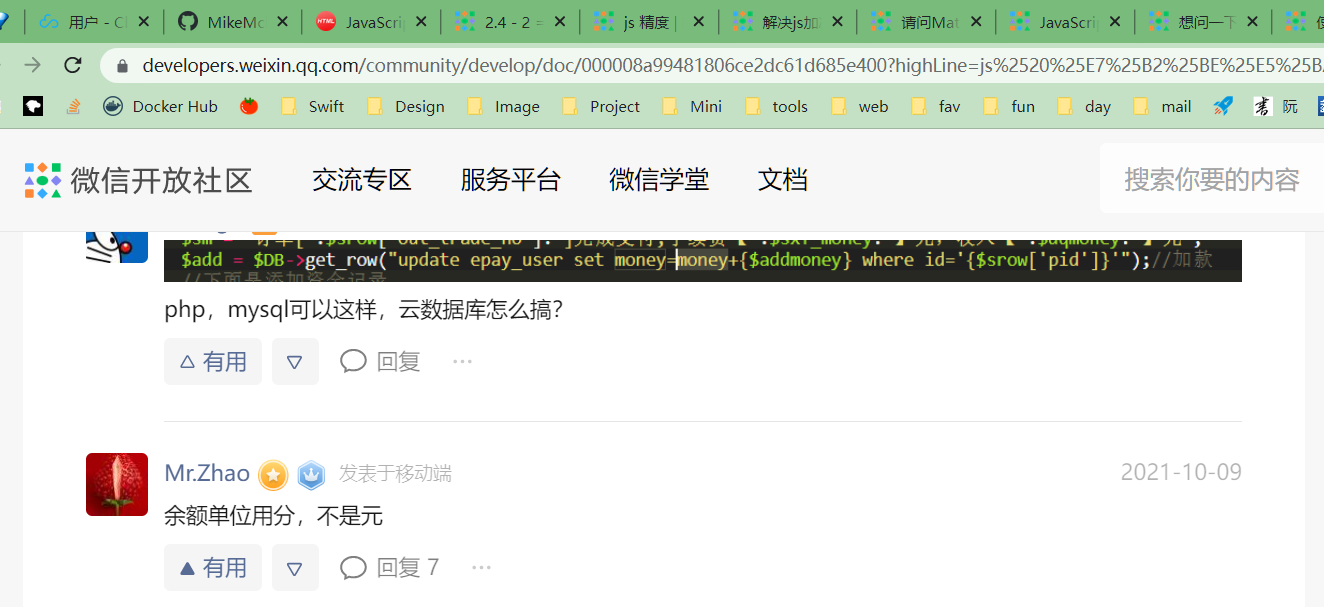Click Mr.Zhao's blue crown badge
The height and width of the screenshot is (607, 1324).
pyautogui.click(x=312, y=474)
